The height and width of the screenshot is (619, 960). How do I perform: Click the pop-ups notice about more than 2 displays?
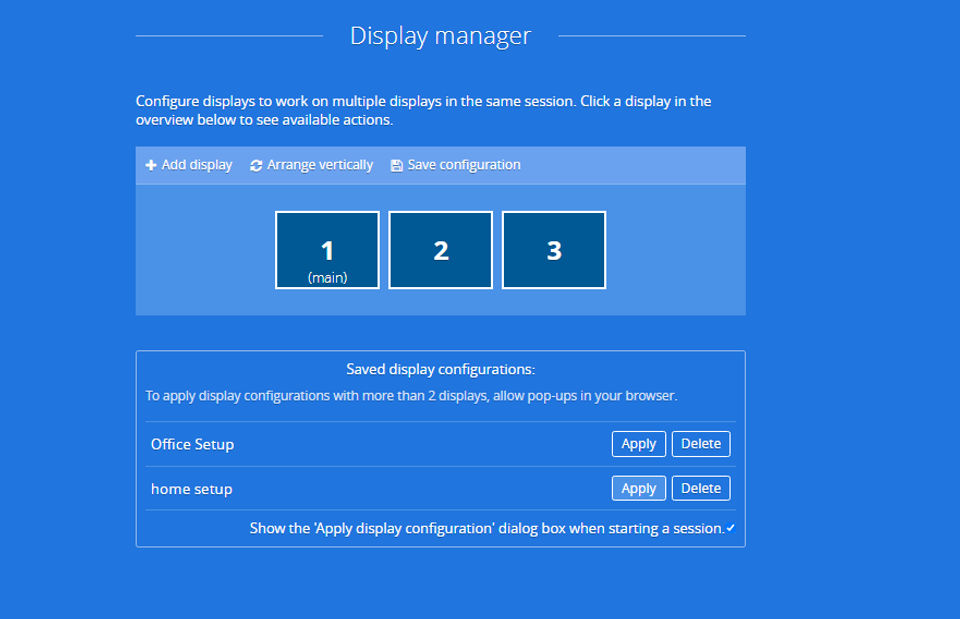coord(411,396)
